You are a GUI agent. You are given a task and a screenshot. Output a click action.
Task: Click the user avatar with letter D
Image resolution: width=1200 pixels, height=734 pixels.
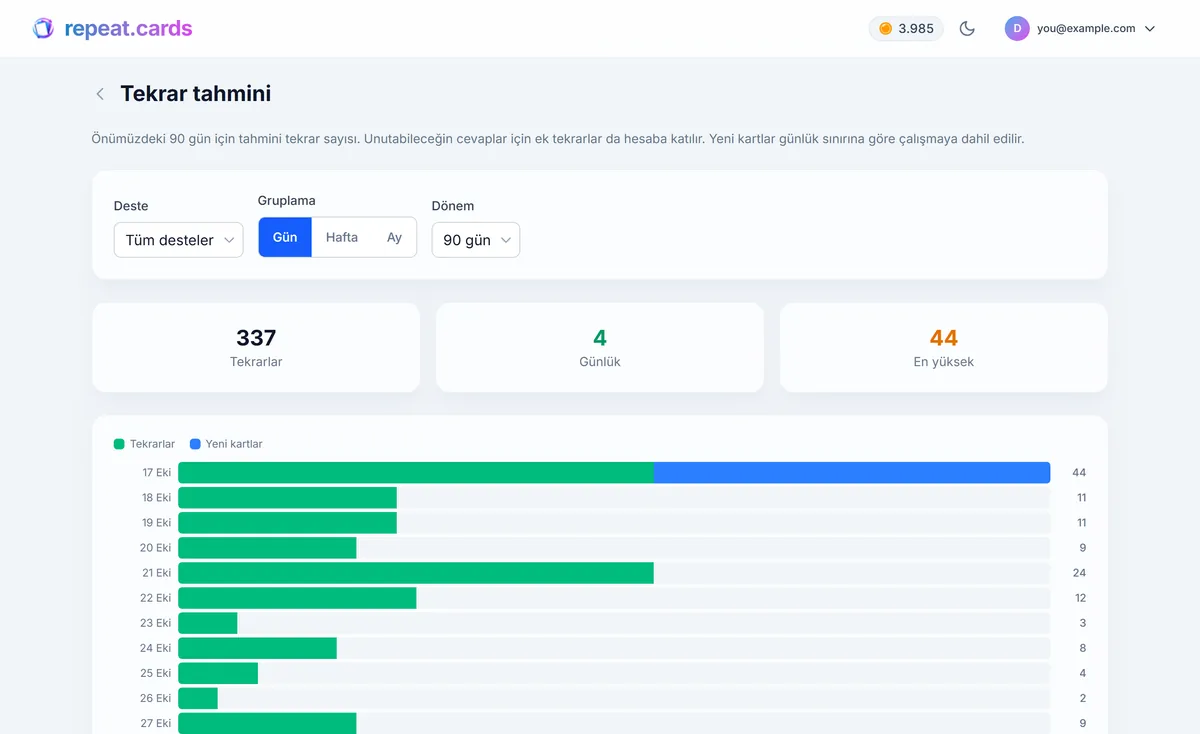coord(1017,28)
